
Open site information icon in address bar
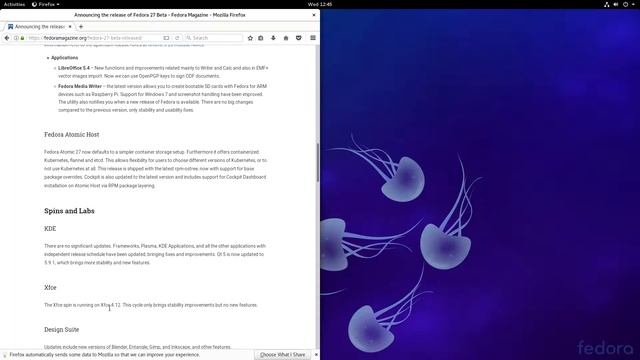click(16, 38)
